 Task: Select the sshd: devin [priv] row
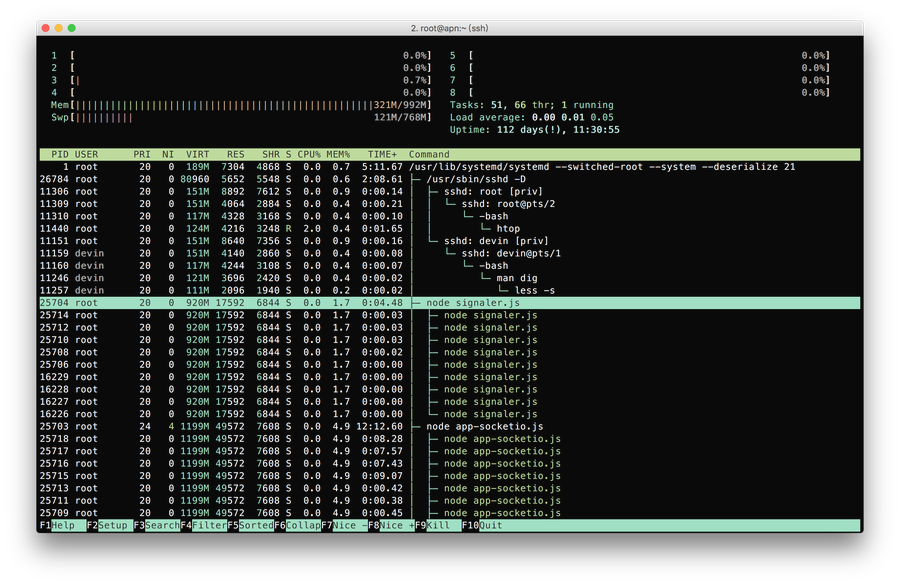(450, 241)
